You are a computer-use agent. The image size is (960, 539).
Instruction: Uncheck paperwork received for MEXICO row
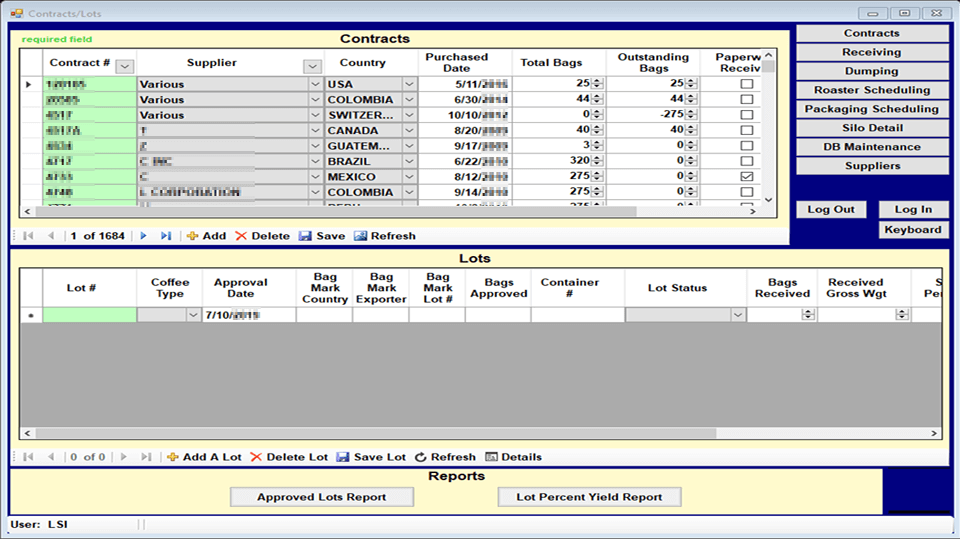coord(746,176)
